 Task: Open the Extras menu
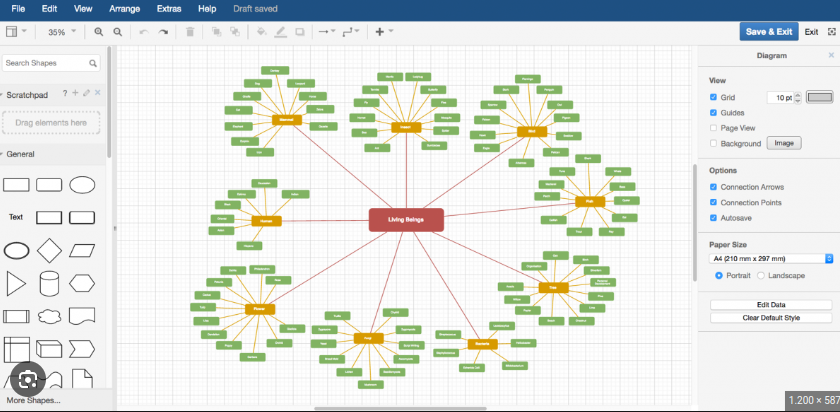coord(169,8)
